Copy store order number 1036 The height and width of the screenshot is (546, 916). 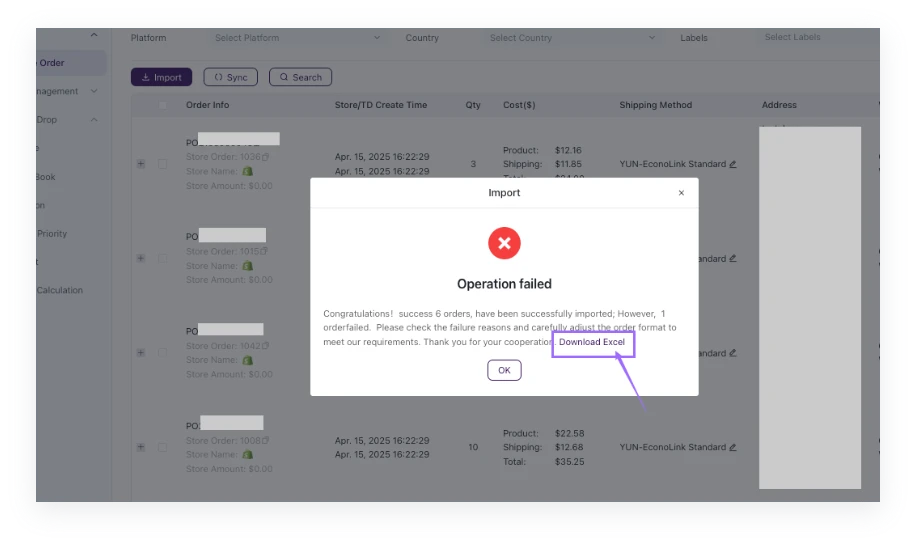pos(266,157)
